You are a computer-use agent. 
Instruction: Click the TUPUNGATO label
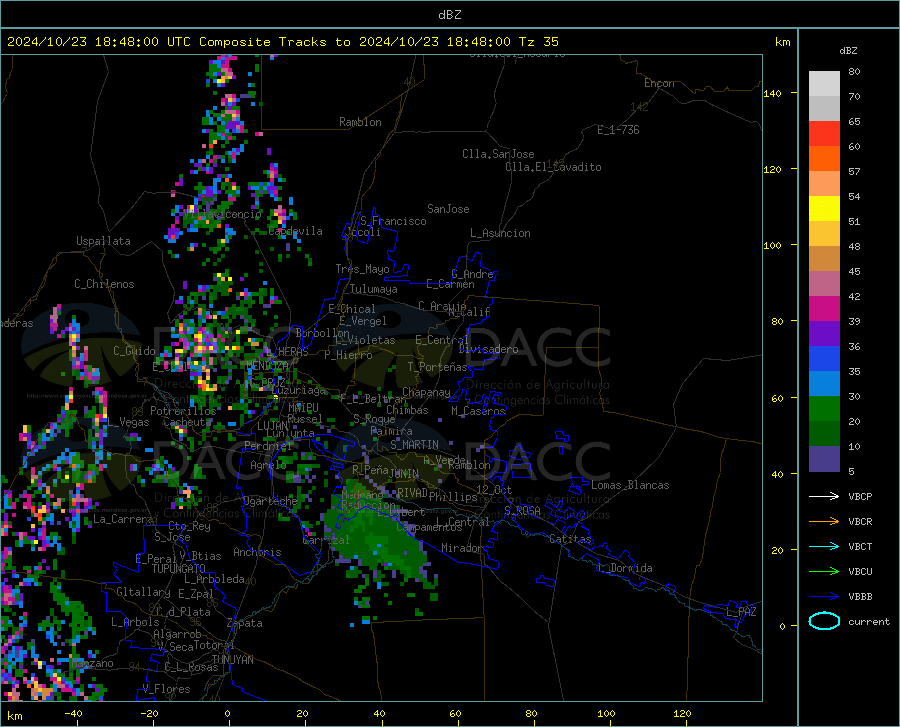tap(179, 569)
